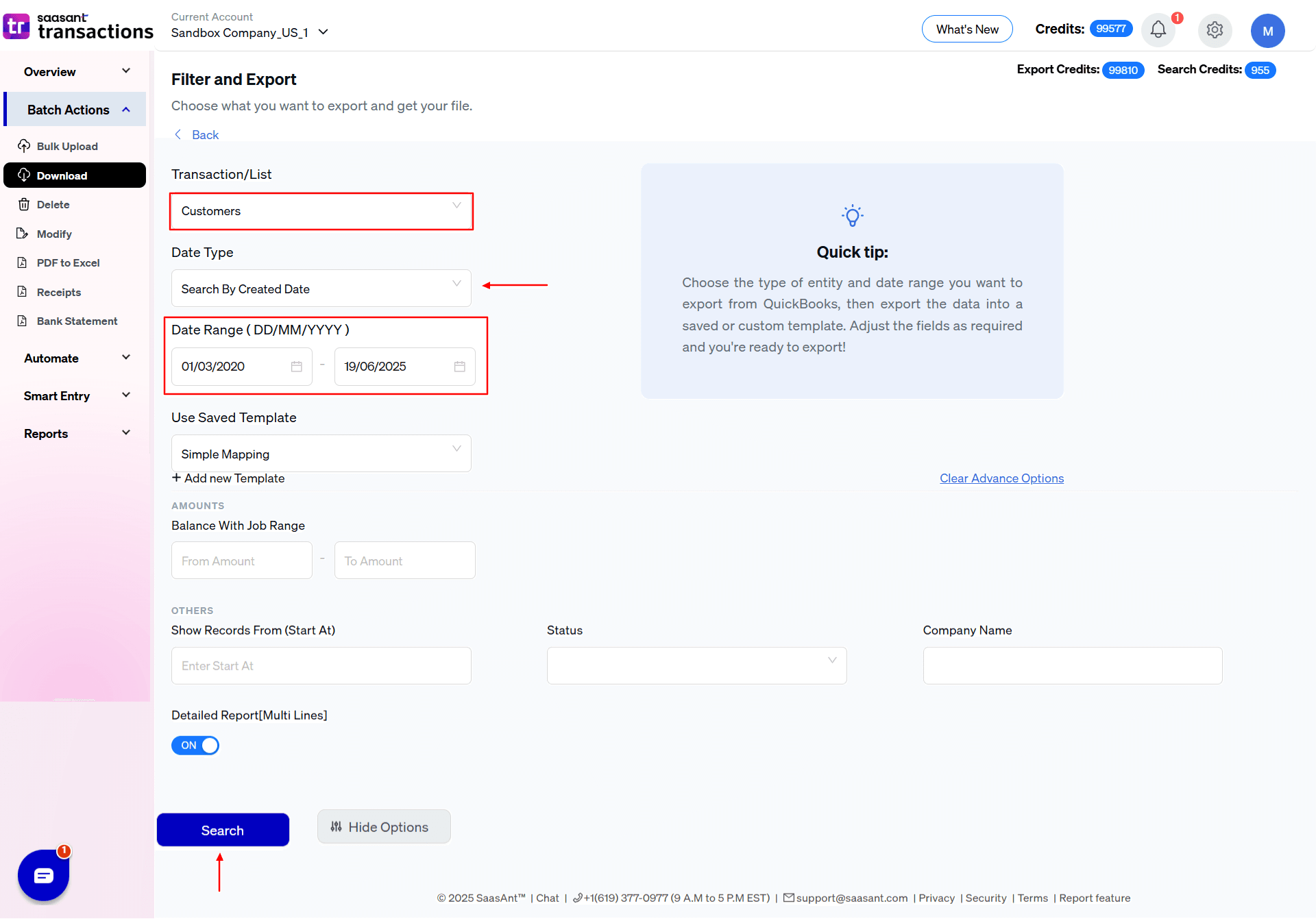
Task: Click the quick tip lightbulb icon
Action: pyautogui.click(x=852, y=216)
